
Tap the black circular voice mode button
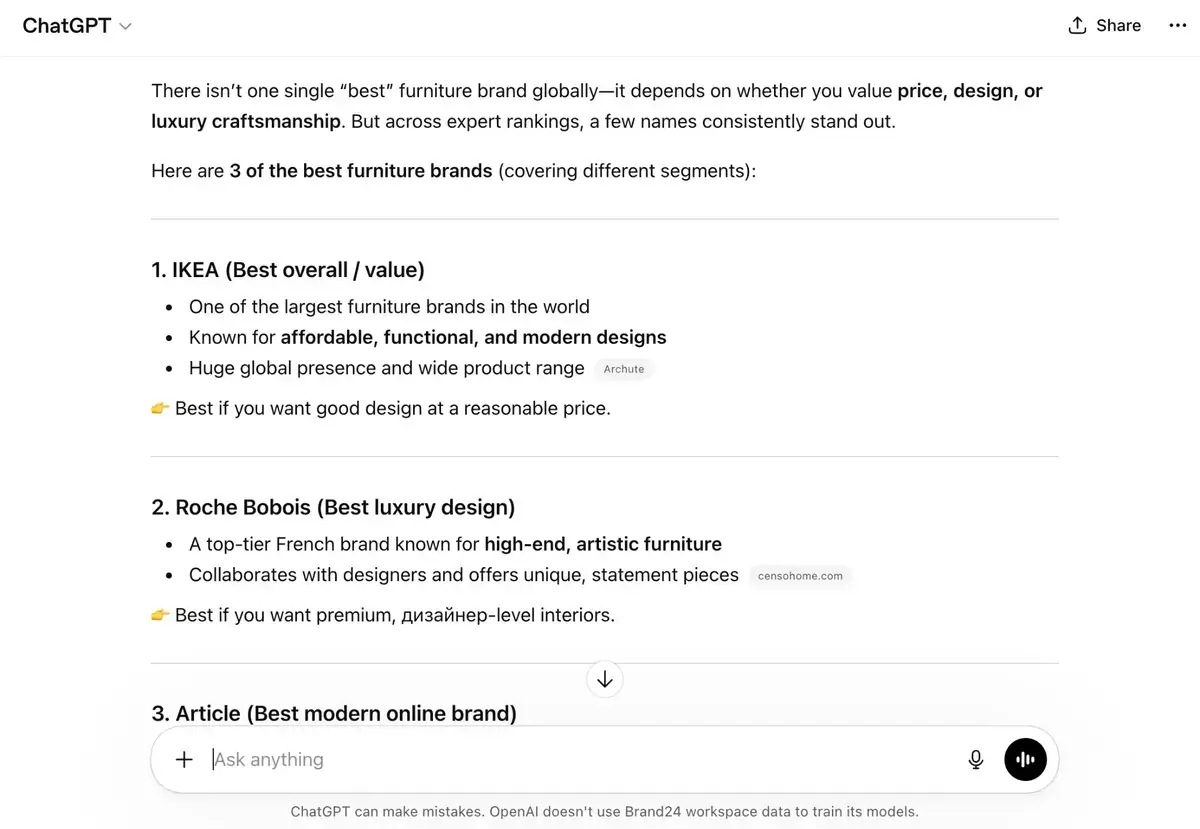1025,760
